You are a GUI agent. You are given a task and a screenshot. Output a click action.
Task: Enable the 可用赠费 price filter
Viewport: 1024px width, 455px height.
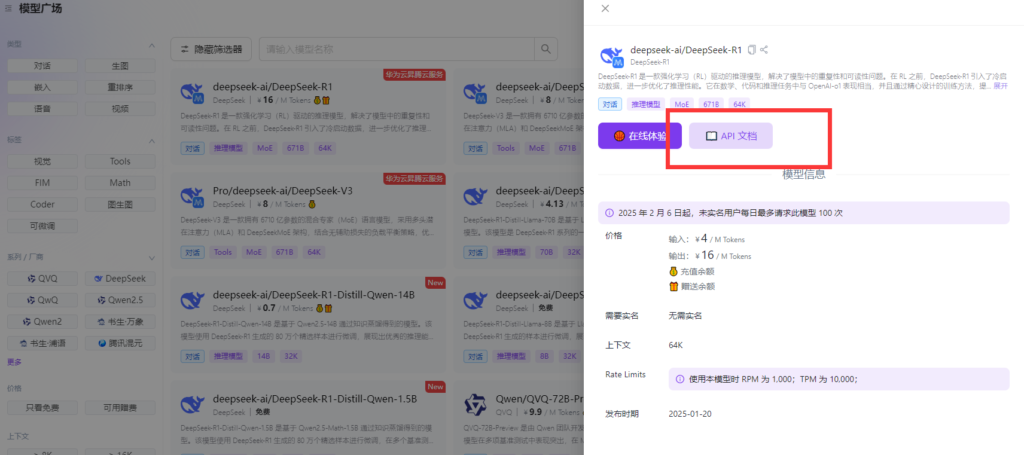[x=120, y=408]
